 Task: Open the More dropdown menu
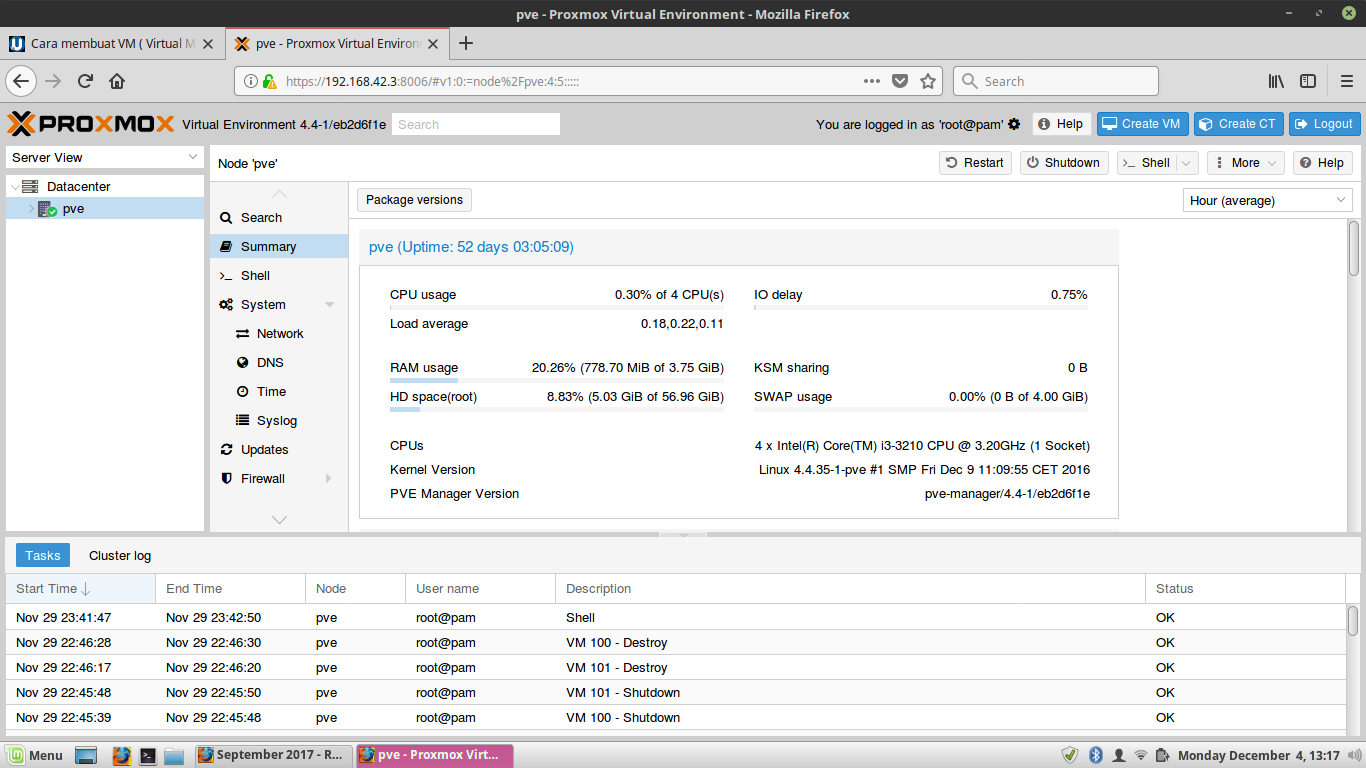[1245, 163]
